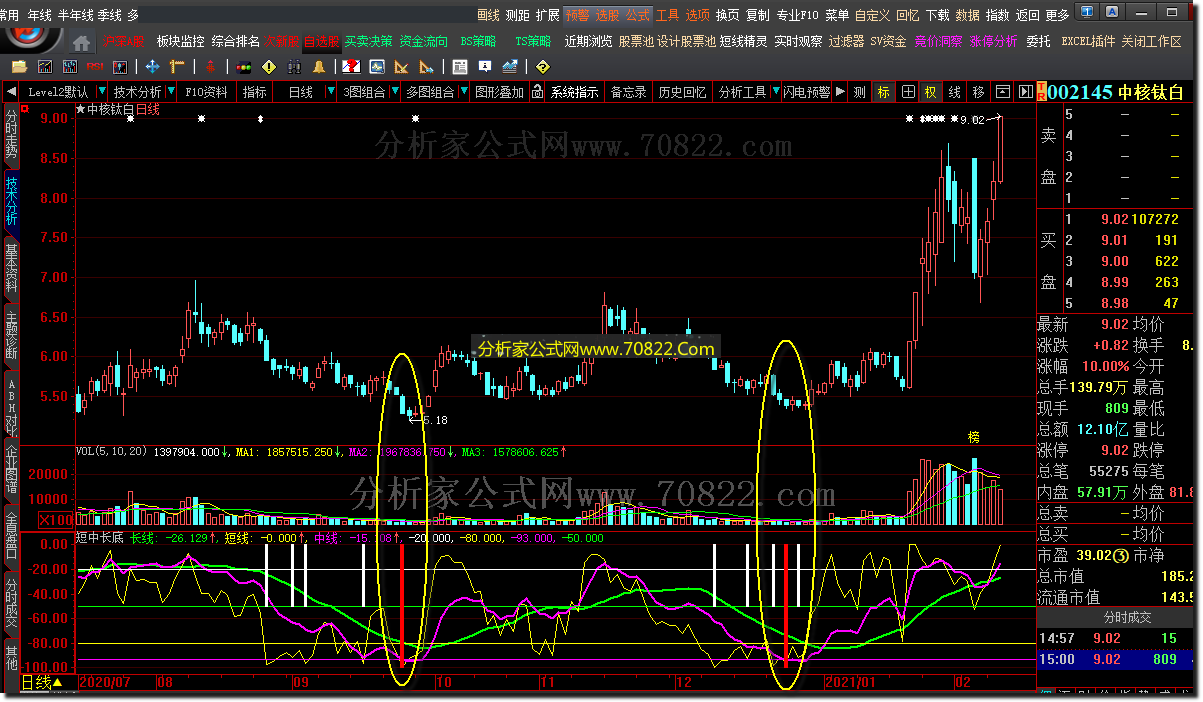Click the 系统指示 toolbar button
1203x702 pixels.
click(574, 92)
